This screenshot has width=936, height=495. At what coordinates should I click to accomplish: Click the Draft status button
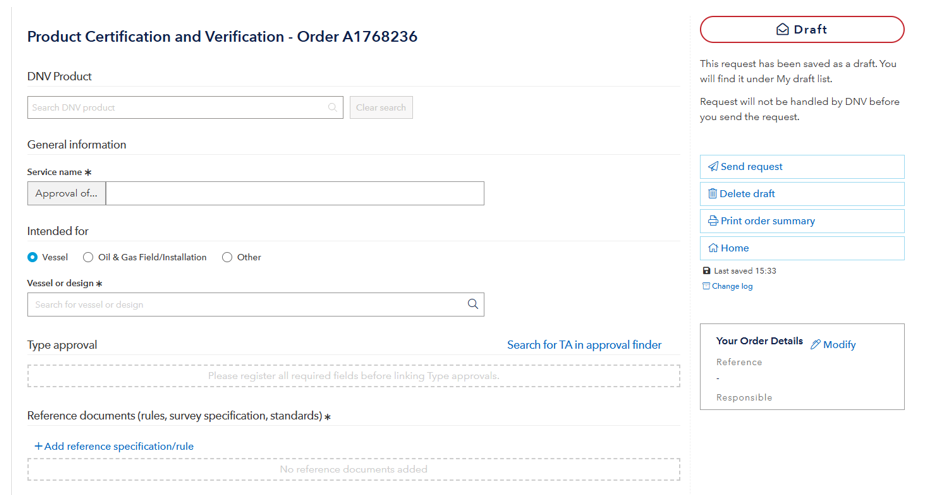(802, 30)
